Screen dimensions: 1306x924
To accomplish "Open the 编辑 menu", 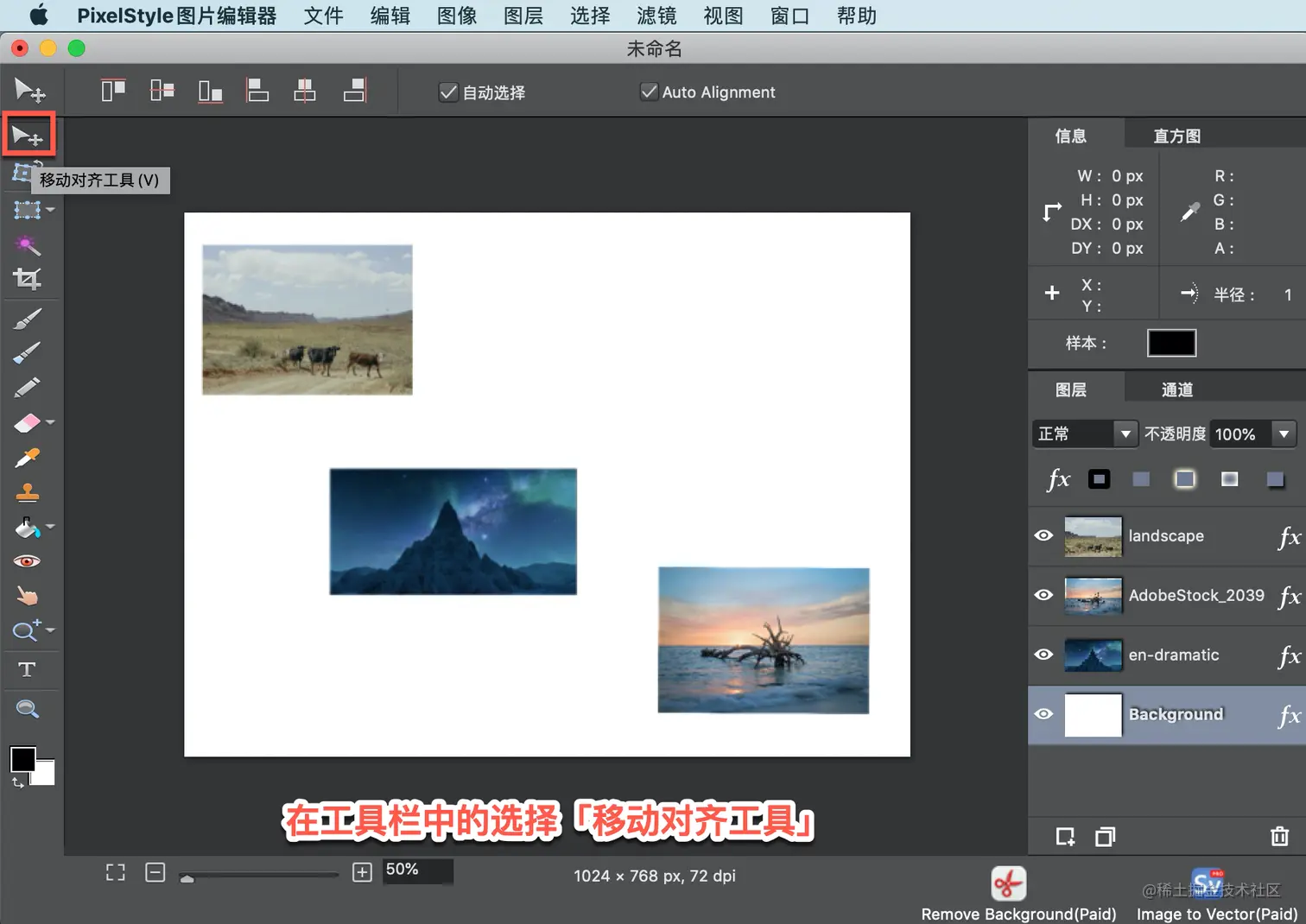I will pyautogui.click(x=390, y=16).
